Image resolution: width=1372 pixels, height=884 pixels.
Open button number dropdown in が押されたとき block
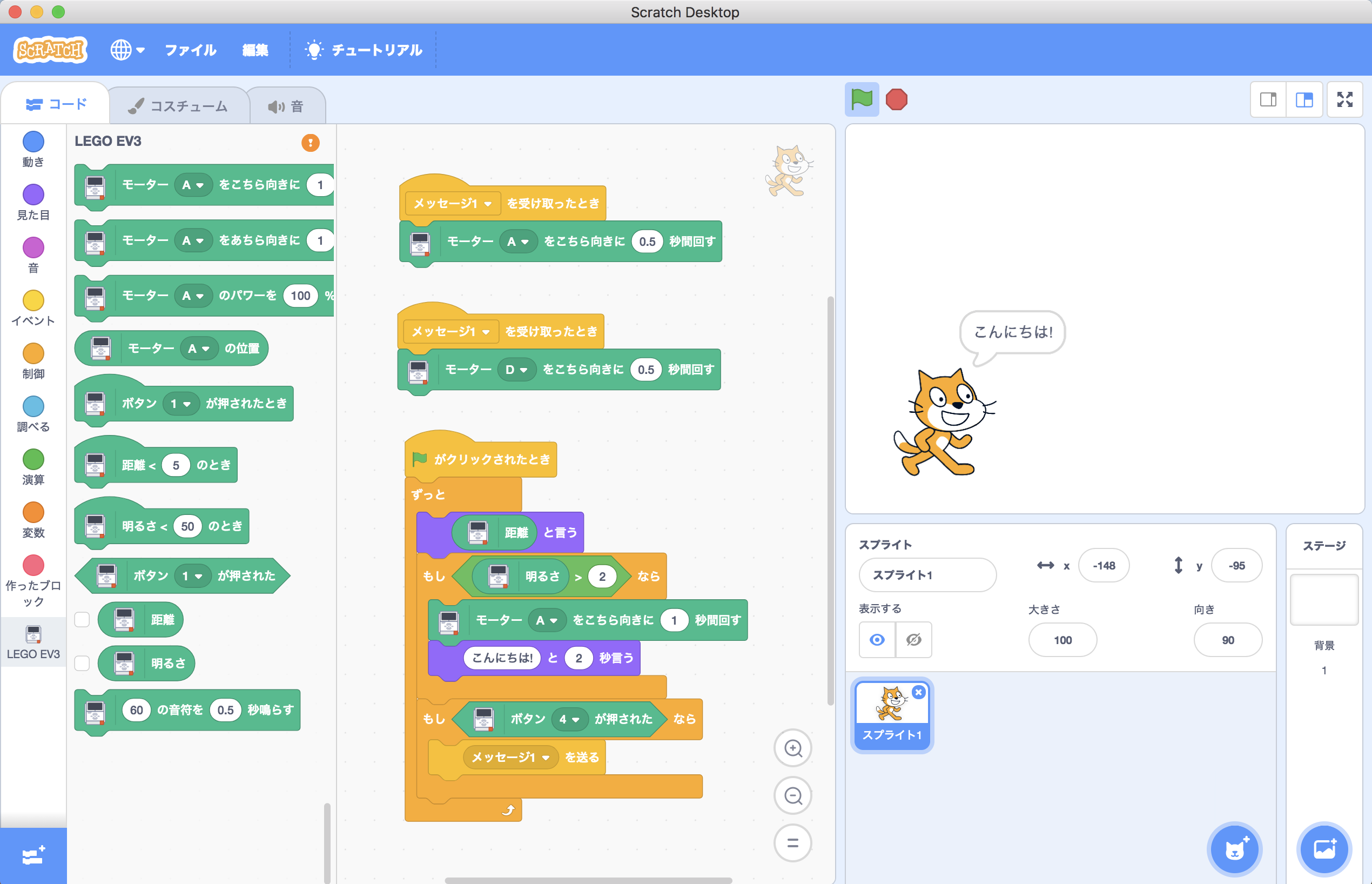[x=181, y=404]
